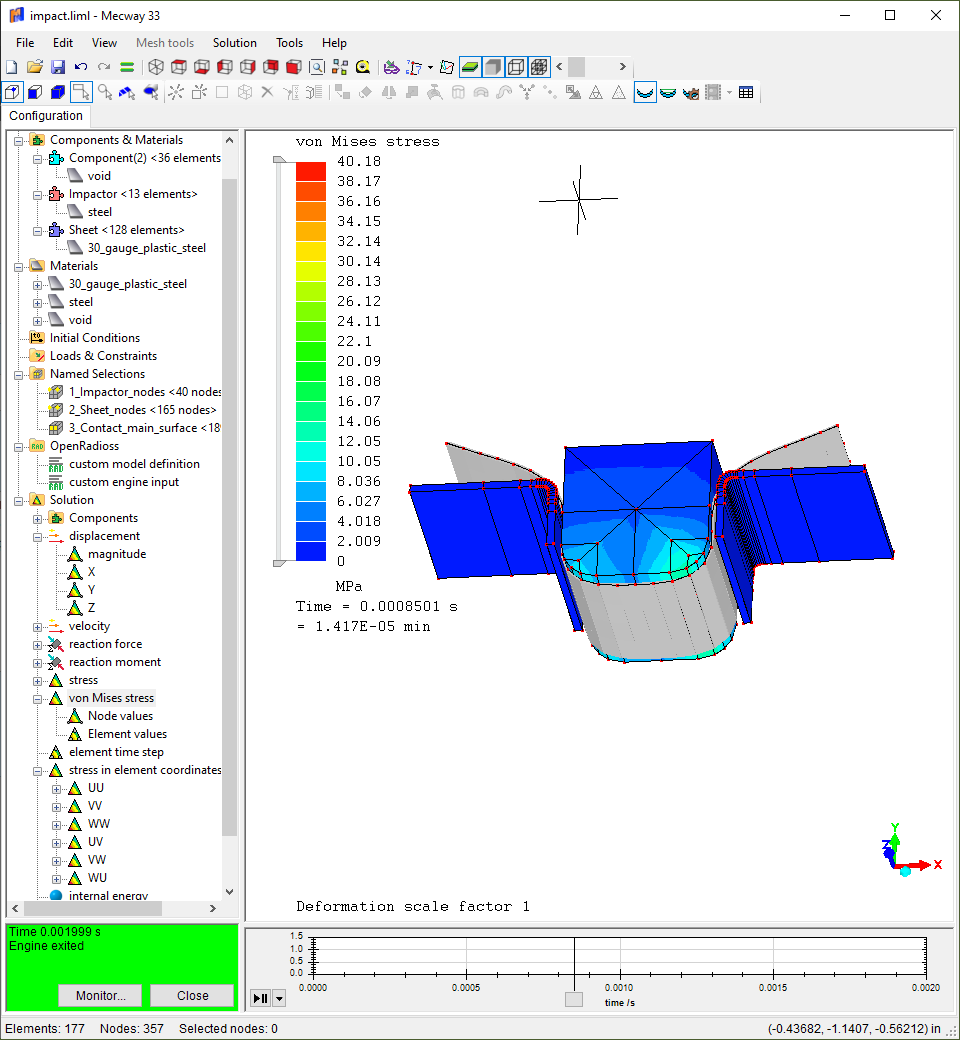Toggle Select nodes mode
Viewport: 960px width, 1040px height.
[13, 92]
